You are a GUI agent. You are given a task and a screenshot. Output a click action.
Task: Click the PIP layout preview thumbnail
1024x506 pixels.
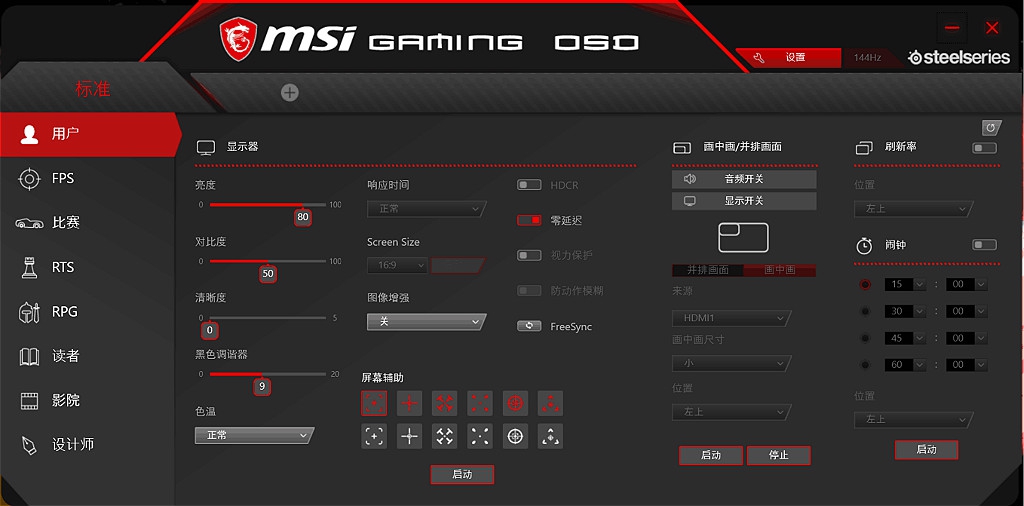(x=744, y=237)
